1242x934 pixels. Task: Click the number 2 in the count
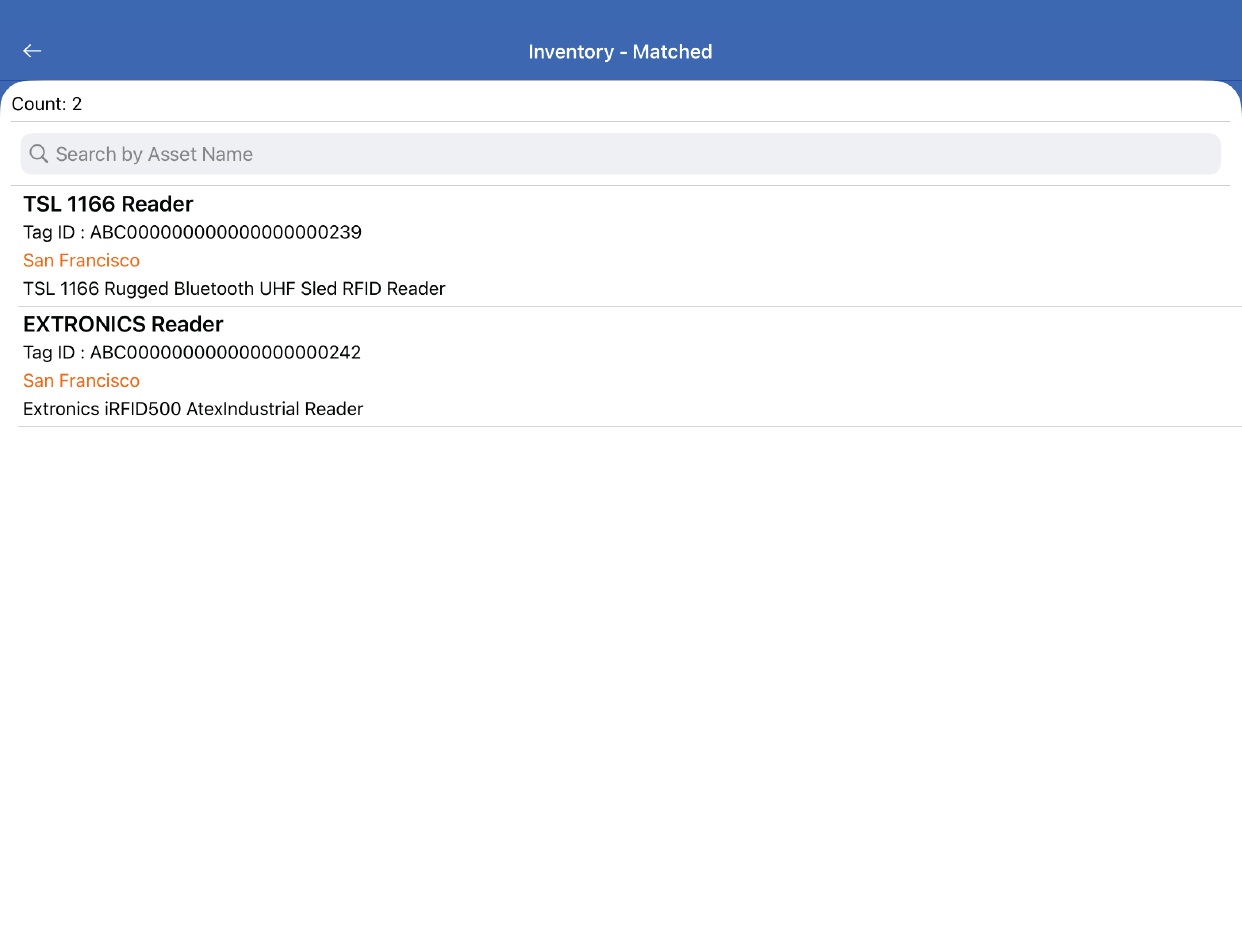coord(77,104)
